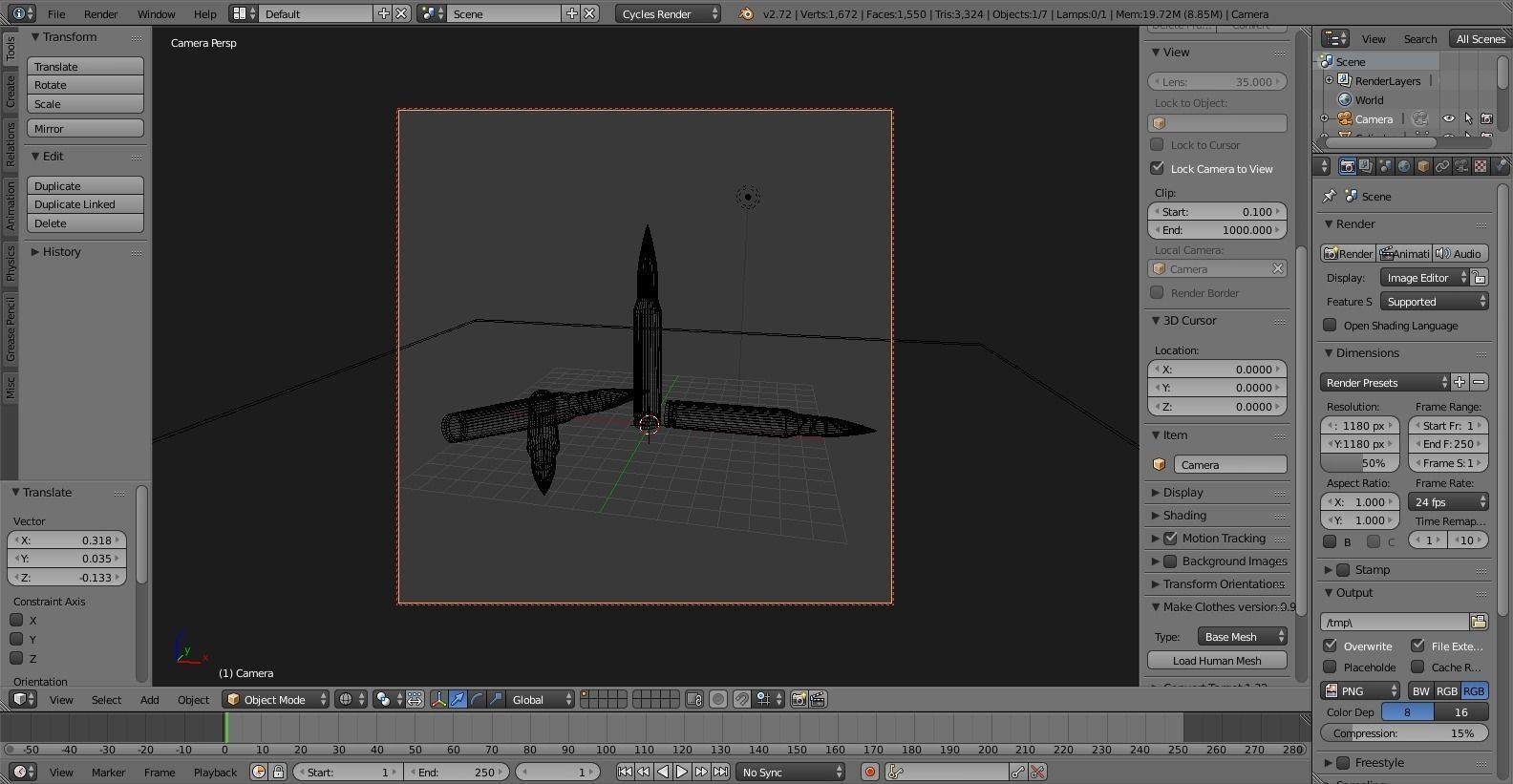Image resolution: width=1513 pixels, height=784 pixels.
Task: Open the Image Editor display dropdown
Action: pyautogui.click(x=1424, y=277)
